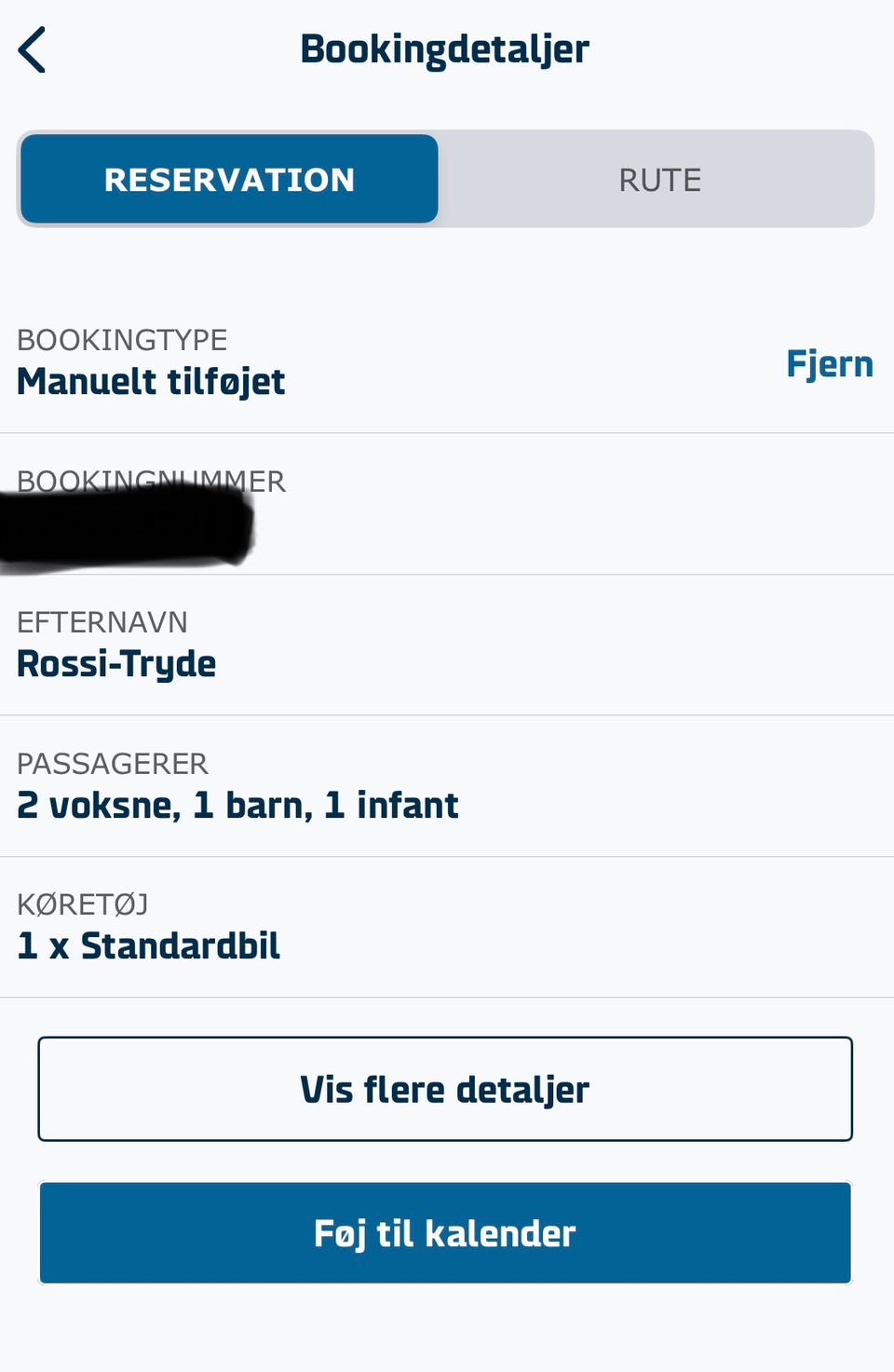Tap the '1 x' vehicle quantity
The image size is (894, 1372).
click(x=43, y=946)
